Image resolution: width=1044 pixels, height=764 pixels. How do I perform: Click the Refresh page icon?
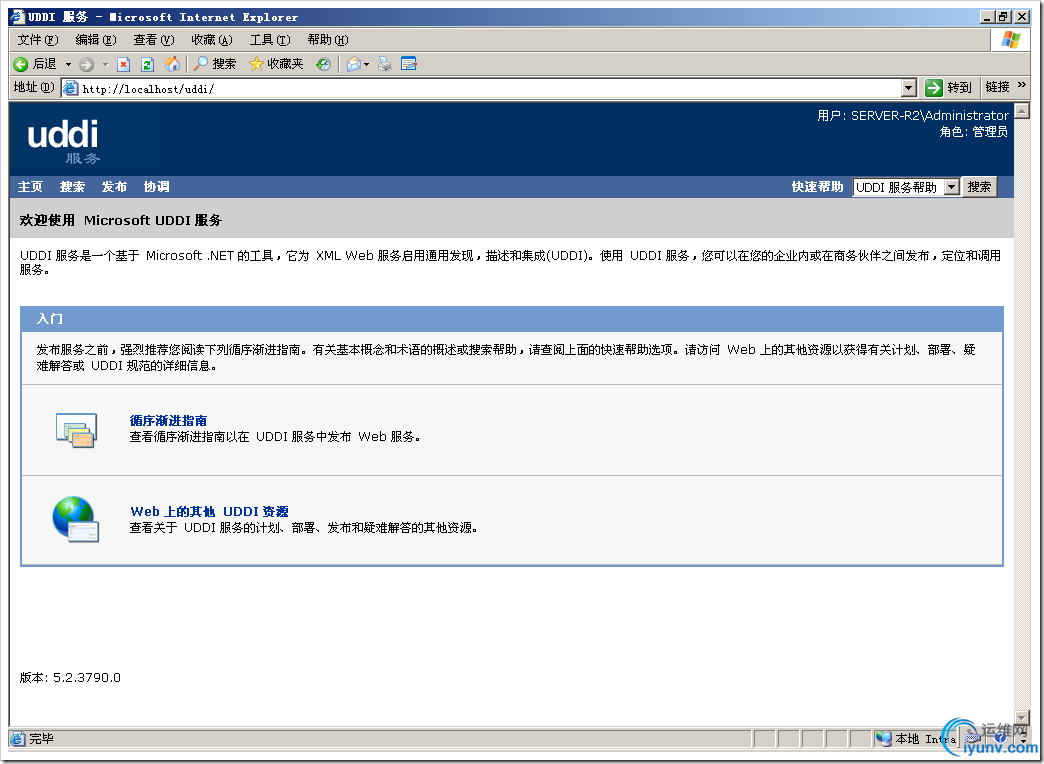(x=147, y=64)
